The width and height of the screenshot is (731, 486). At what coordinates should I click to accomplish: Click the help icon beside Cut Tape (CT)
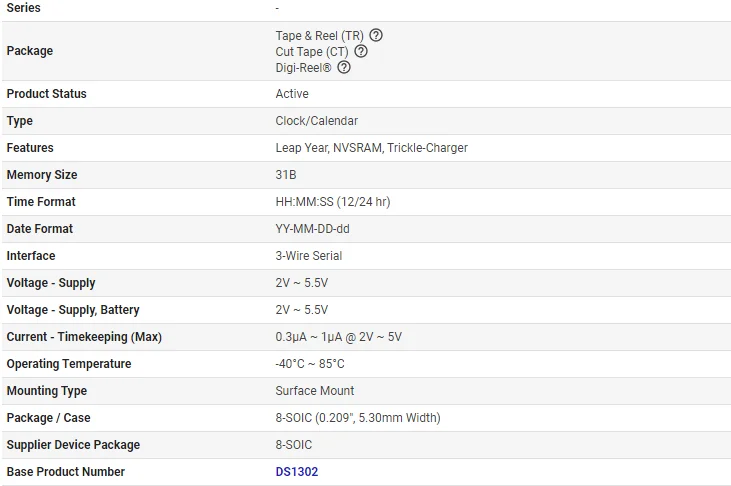361,51
